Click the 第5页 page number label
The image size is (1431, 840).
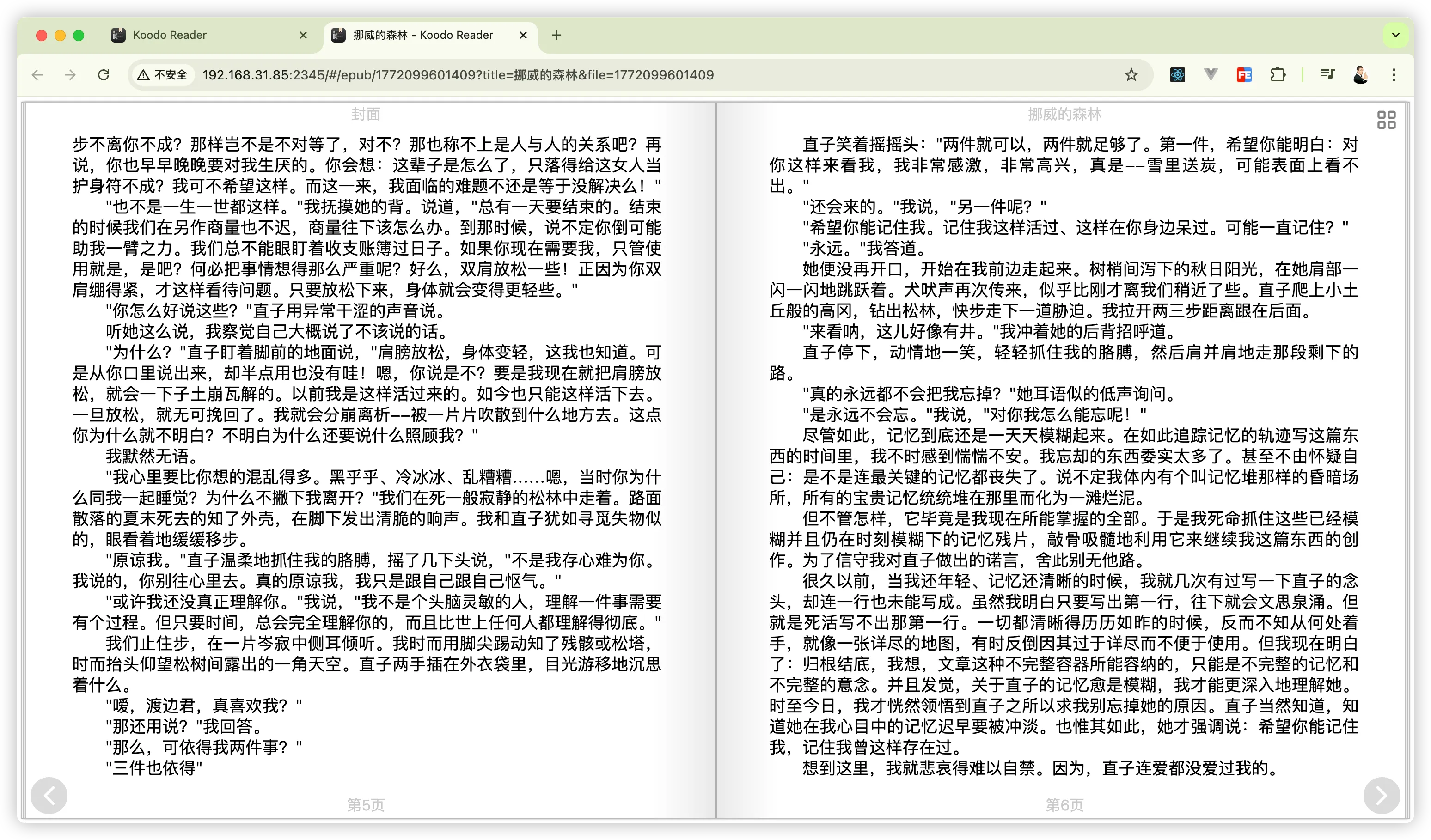[366, 805]
